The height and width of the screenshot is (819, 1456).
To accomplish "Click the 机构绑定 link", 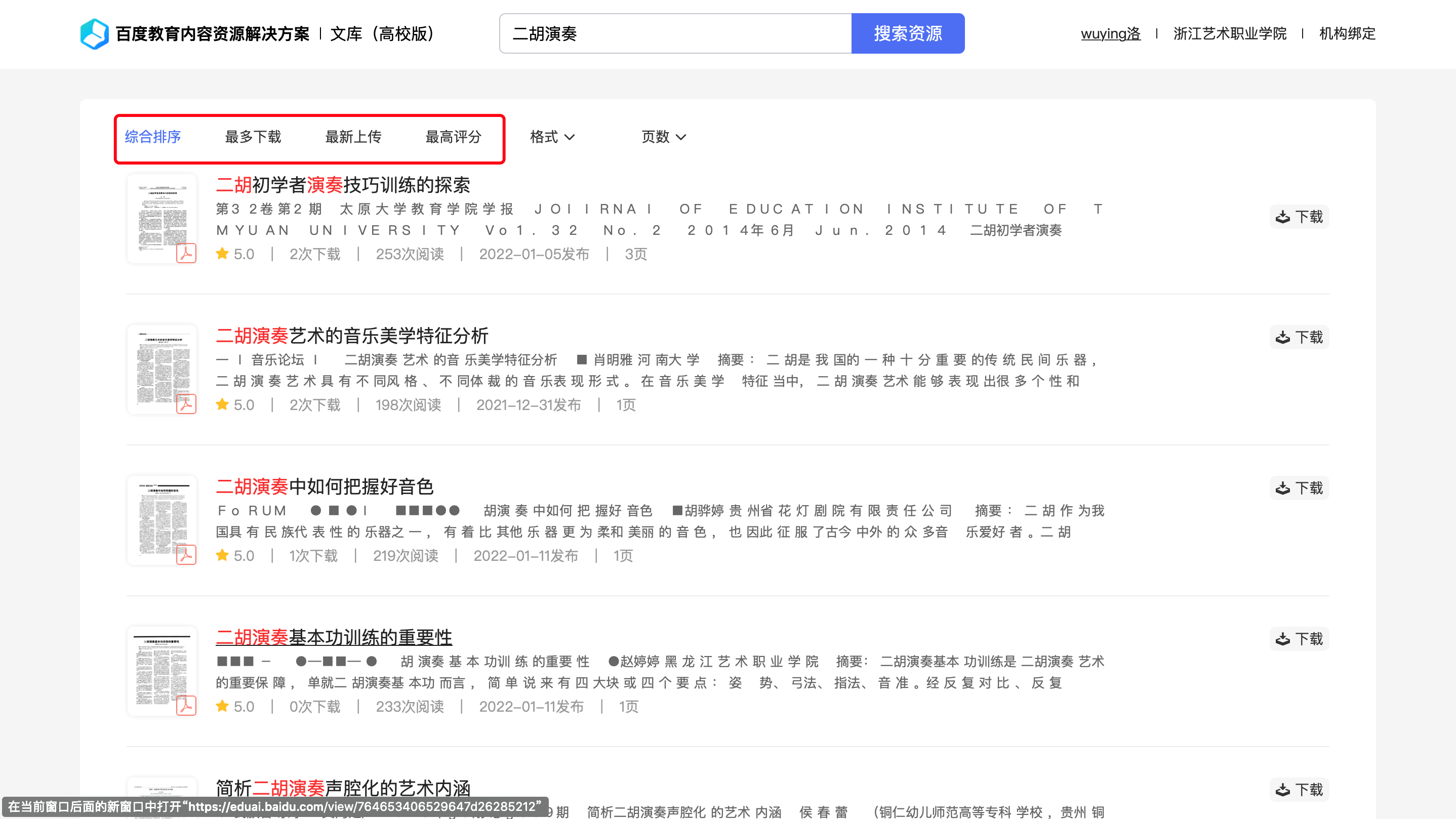I will 1347,34.
